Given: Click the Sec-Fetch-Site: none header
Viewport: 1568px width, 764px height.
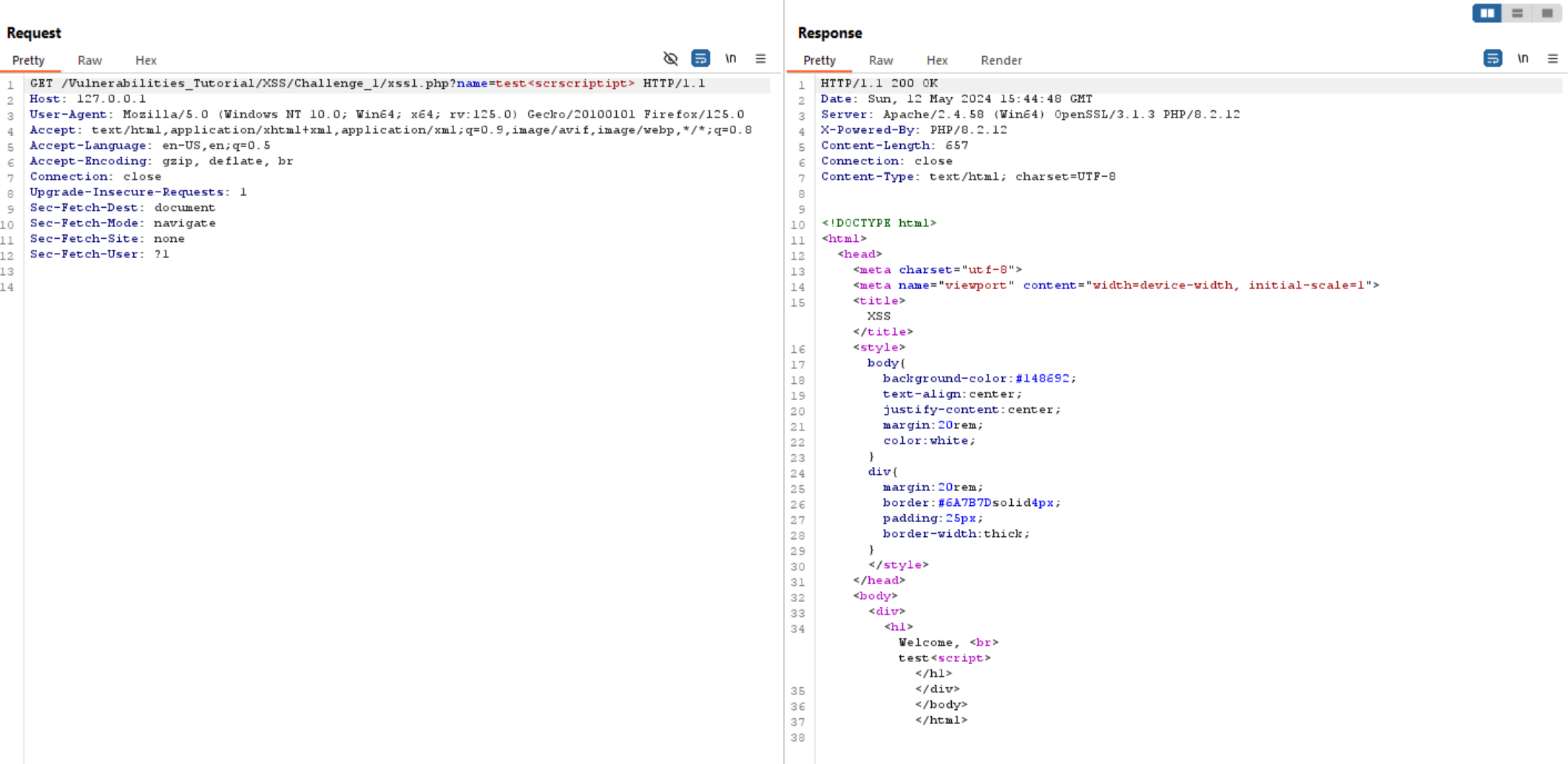Looking at the screenshot, I should (x=107, y=239).
